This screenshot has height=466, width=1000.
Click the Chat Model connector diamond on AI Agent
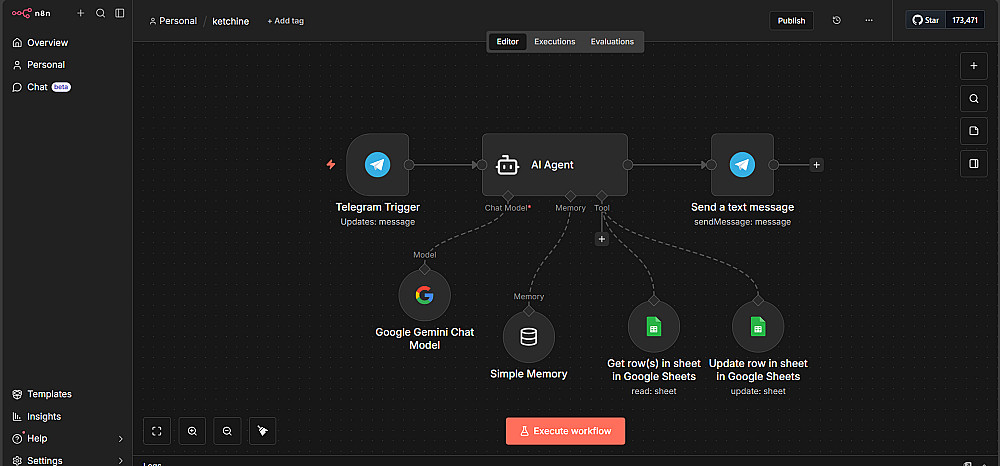(x=508, y=195)
